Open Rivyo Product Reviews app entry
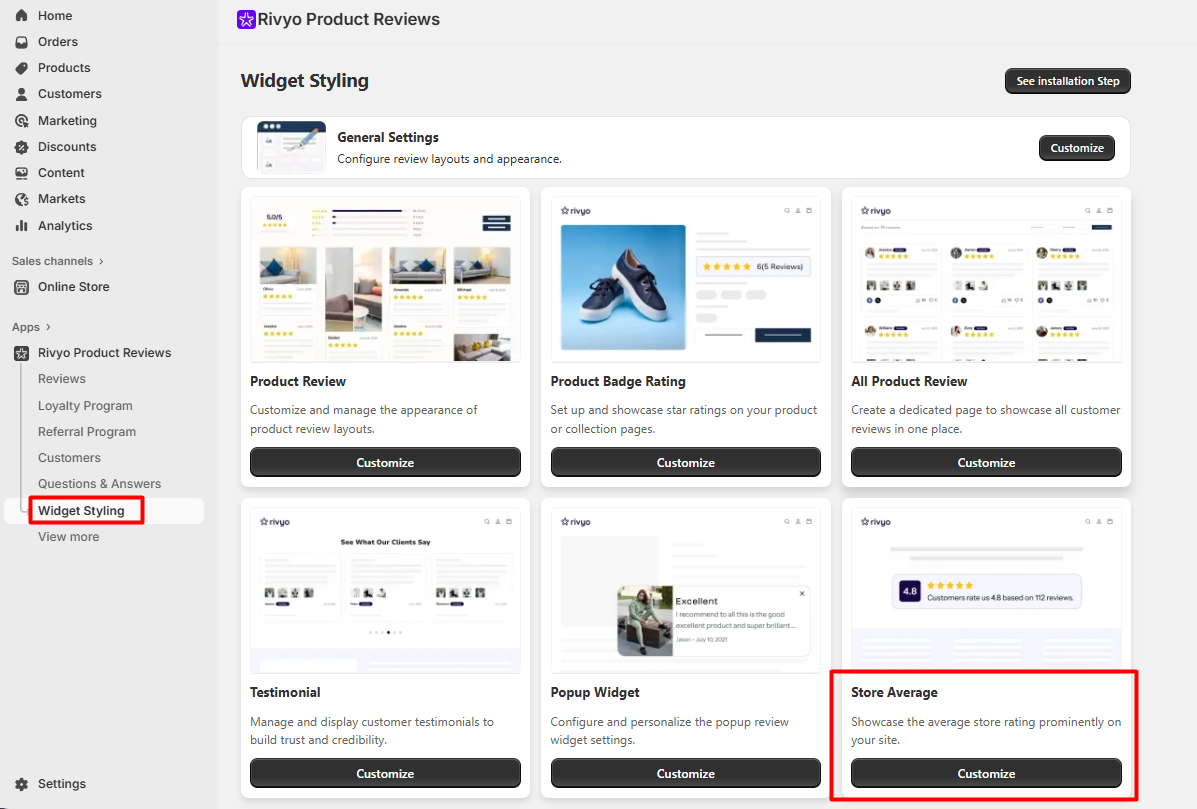The height and width of the screenshot is (809, 1197). (105, 353)
